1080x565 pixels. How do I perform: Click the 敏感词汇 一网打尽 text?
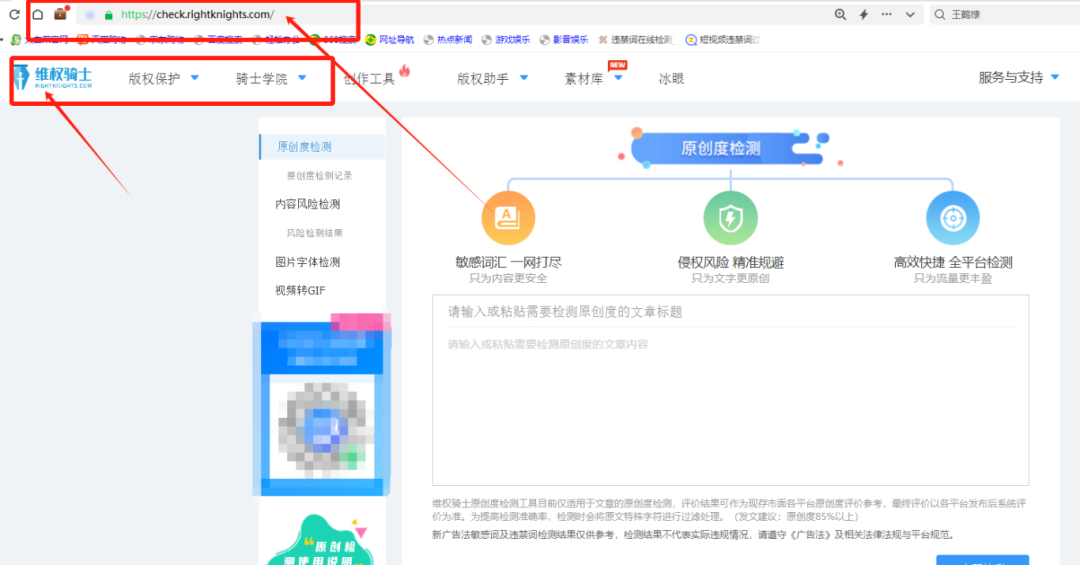(508, 263)
